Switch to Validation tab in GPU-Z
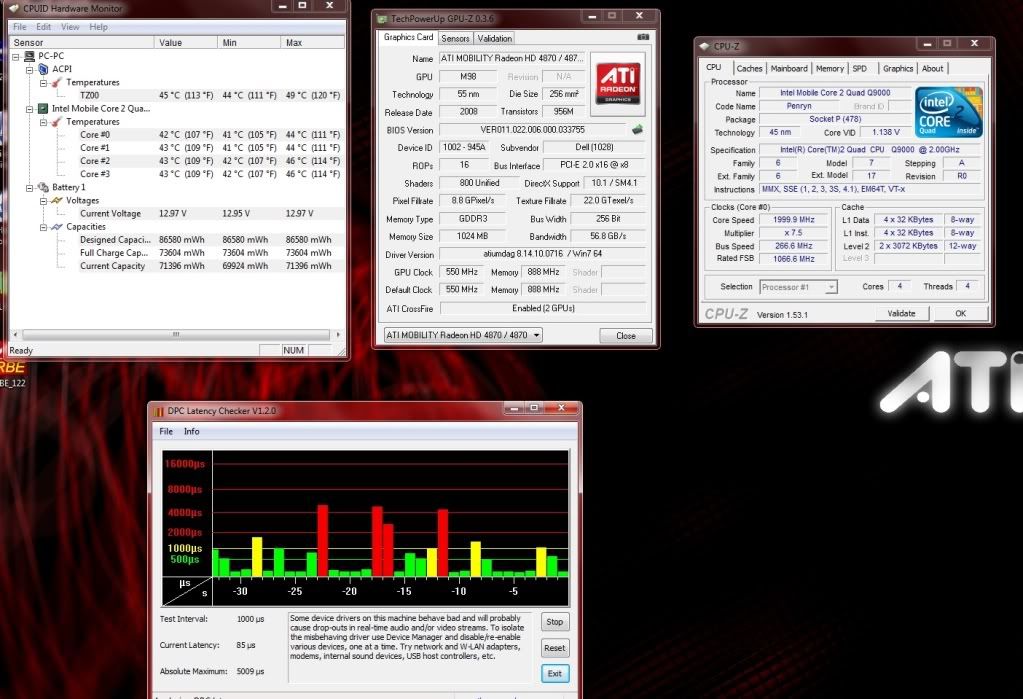The width and height of the screenshot is (1023, 699). pos(495,39)
